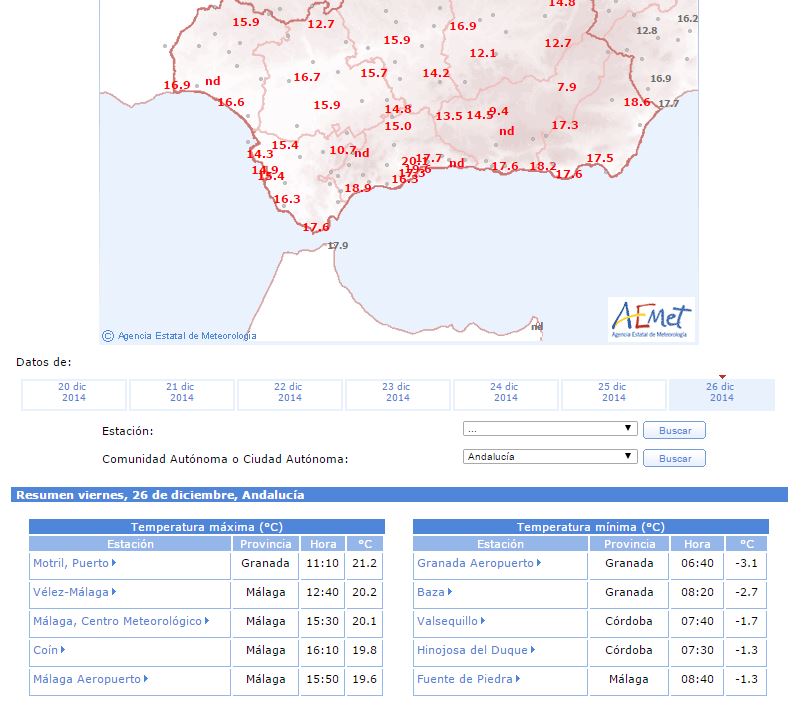This screenshot has height=715, width=802.
Task: Click the arrow icon beside Hinojosa del Duque
Action: pos(532,650)
